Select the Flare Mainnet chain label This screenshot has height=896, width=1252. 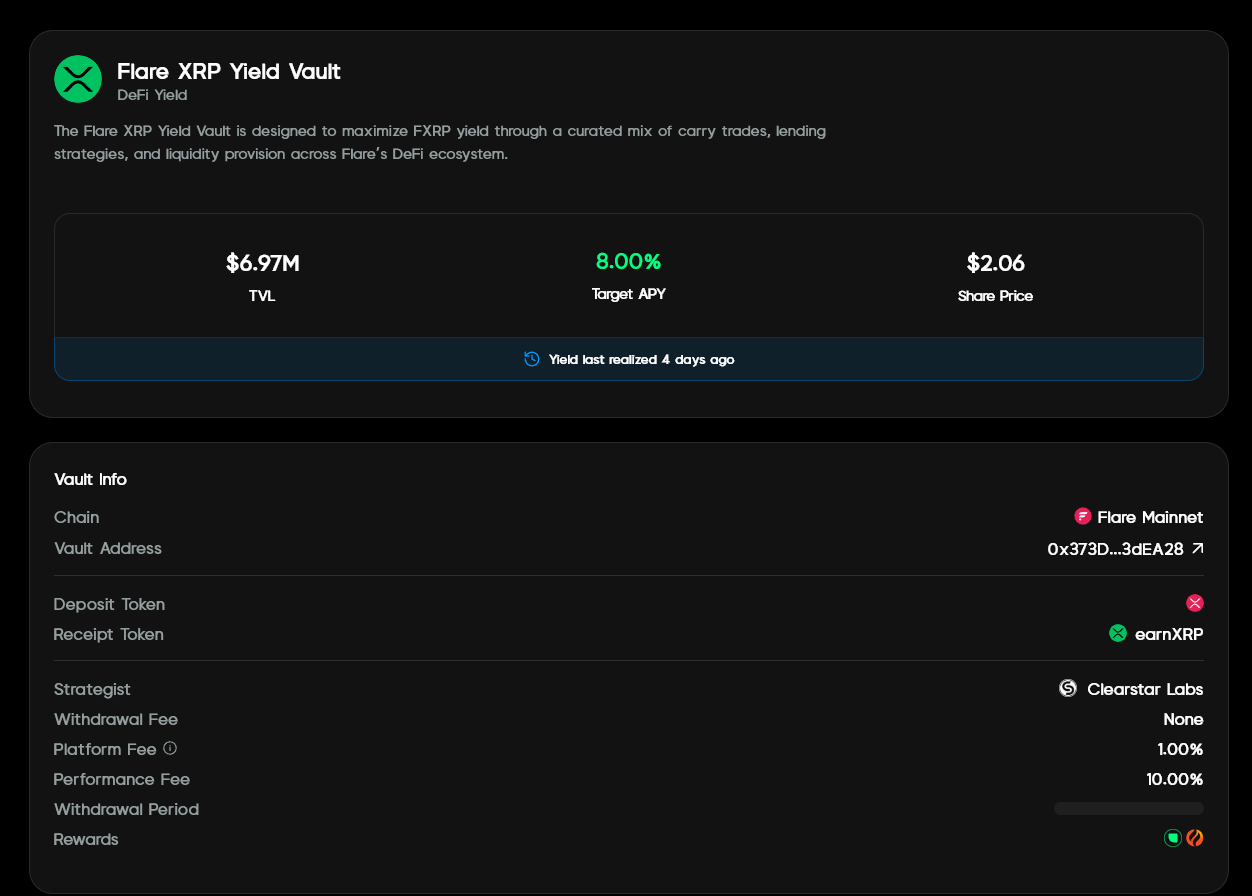1150,517
